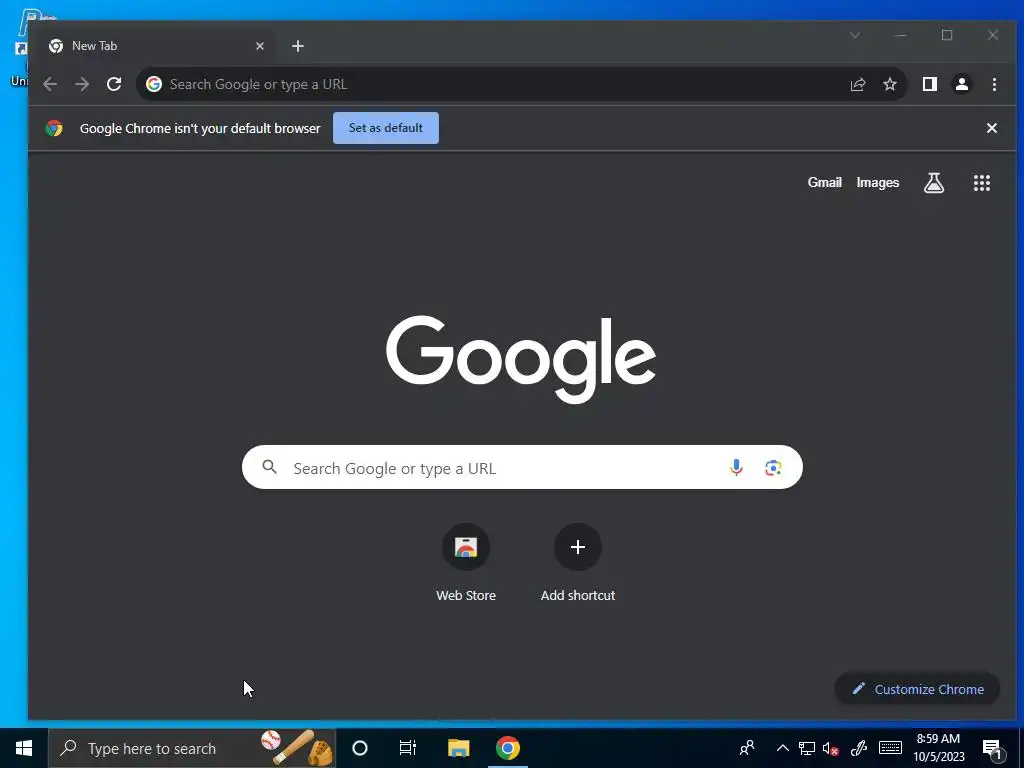The width and height of the screenshot is (1024, 768).
Task: Click the baseball search highlight icon
Action: 297,748
